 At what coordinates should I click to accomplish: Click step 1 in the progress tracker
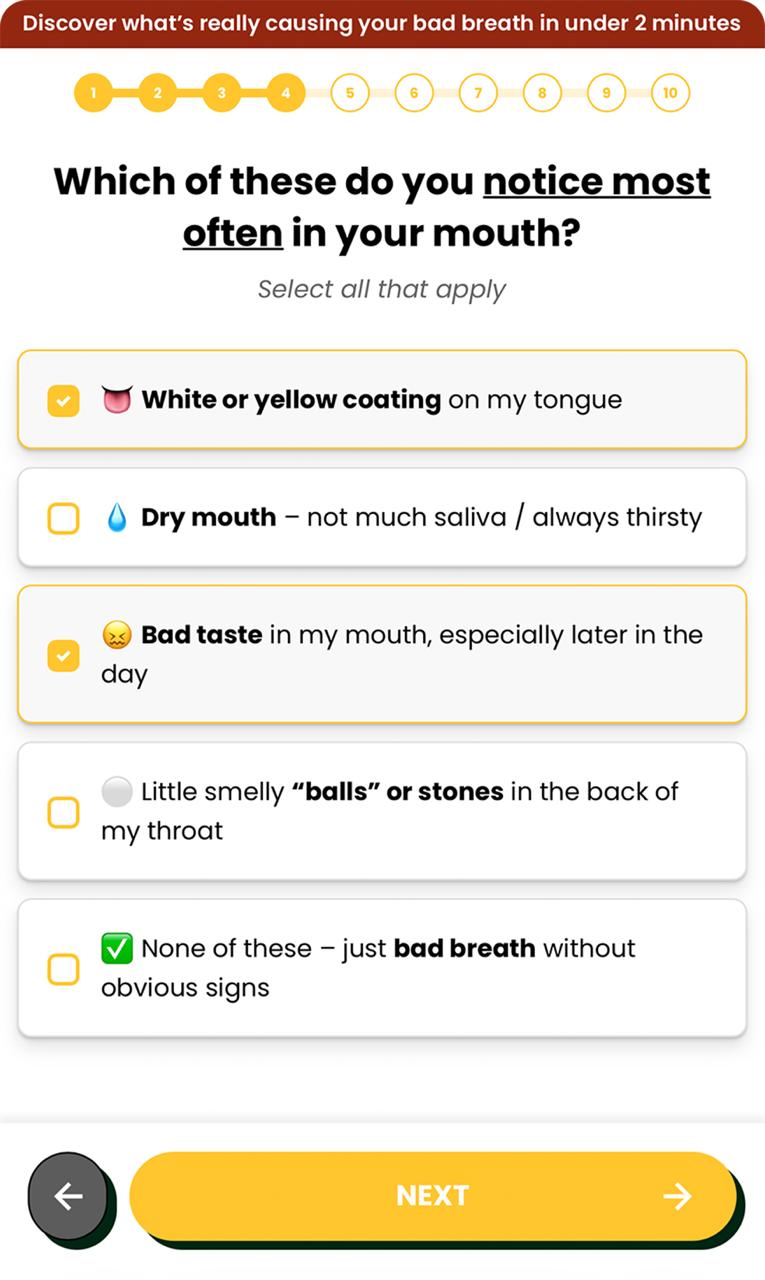pos(93,92)
